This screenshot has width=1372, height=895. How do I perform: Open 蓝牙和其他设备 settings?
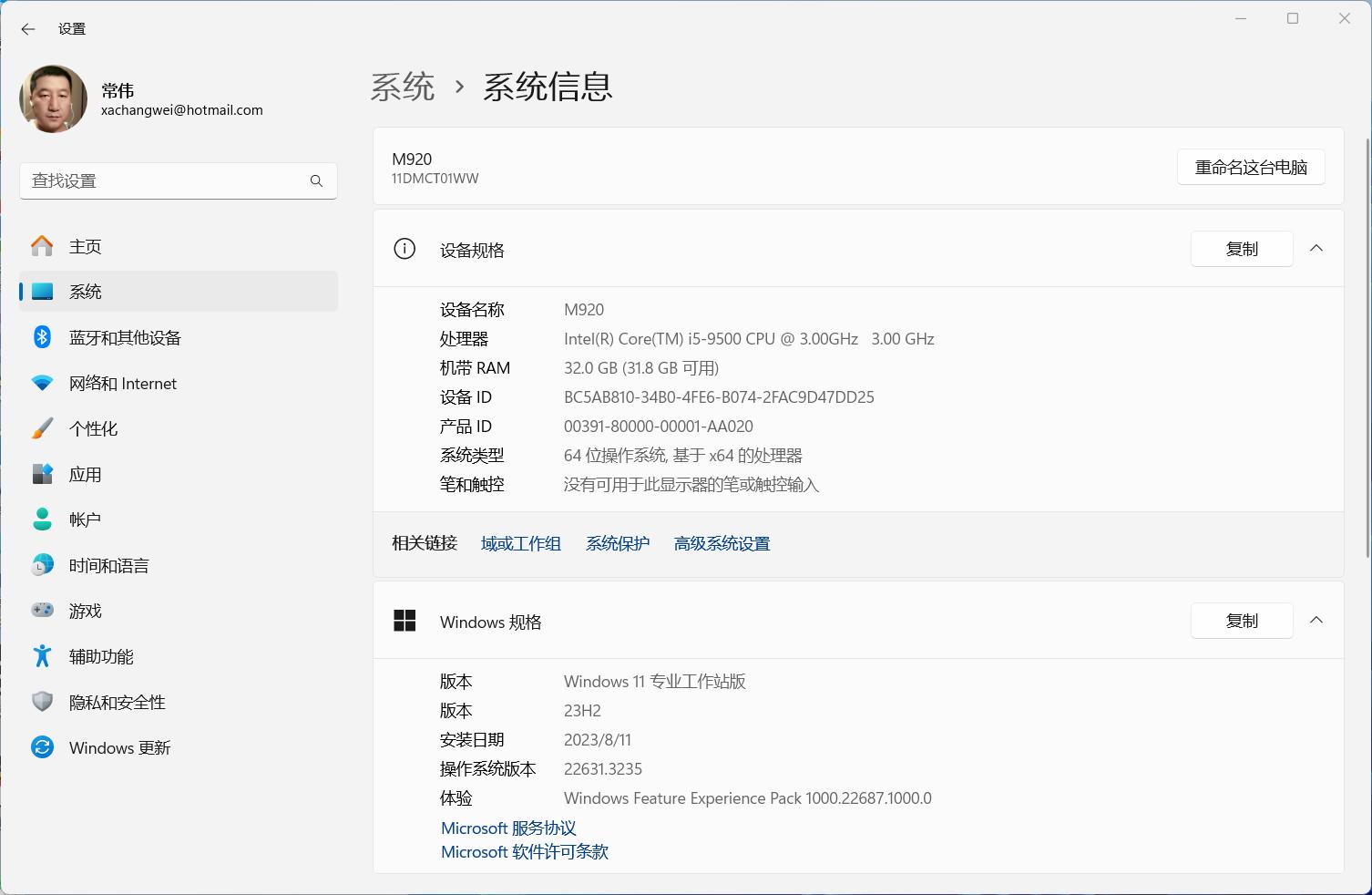click(x=179, y=337)
